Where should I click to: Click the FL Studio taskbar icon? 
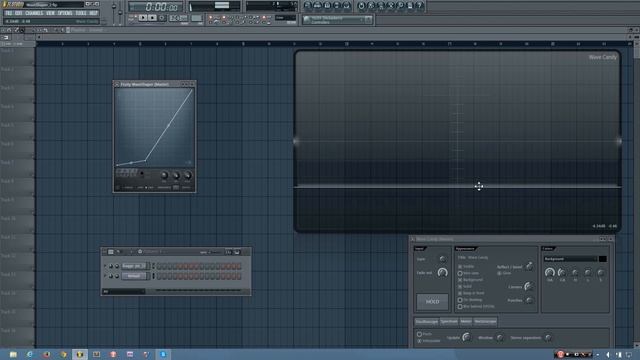80,354
